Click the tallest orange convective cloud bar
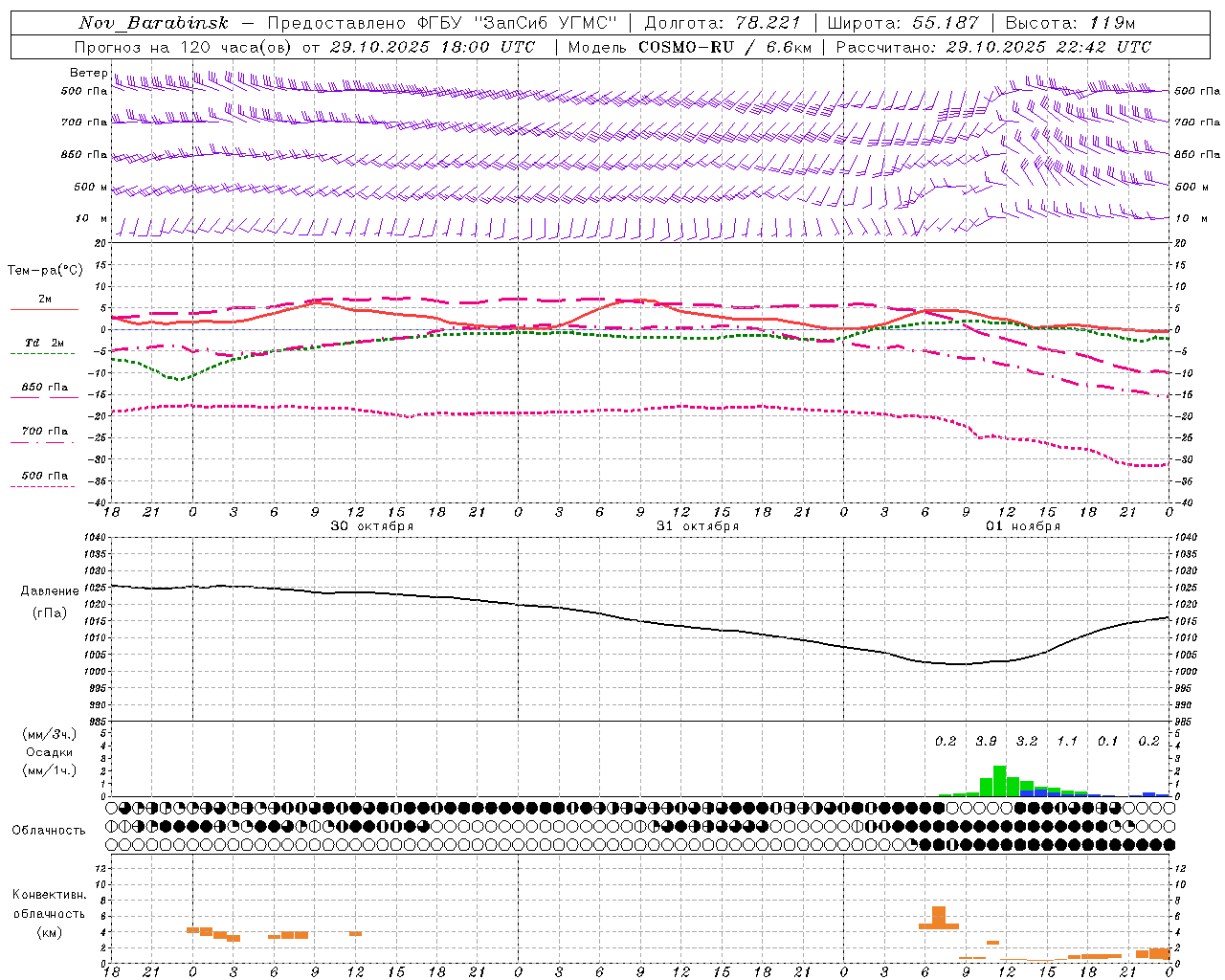The image size is (1225, 980). 939,918
